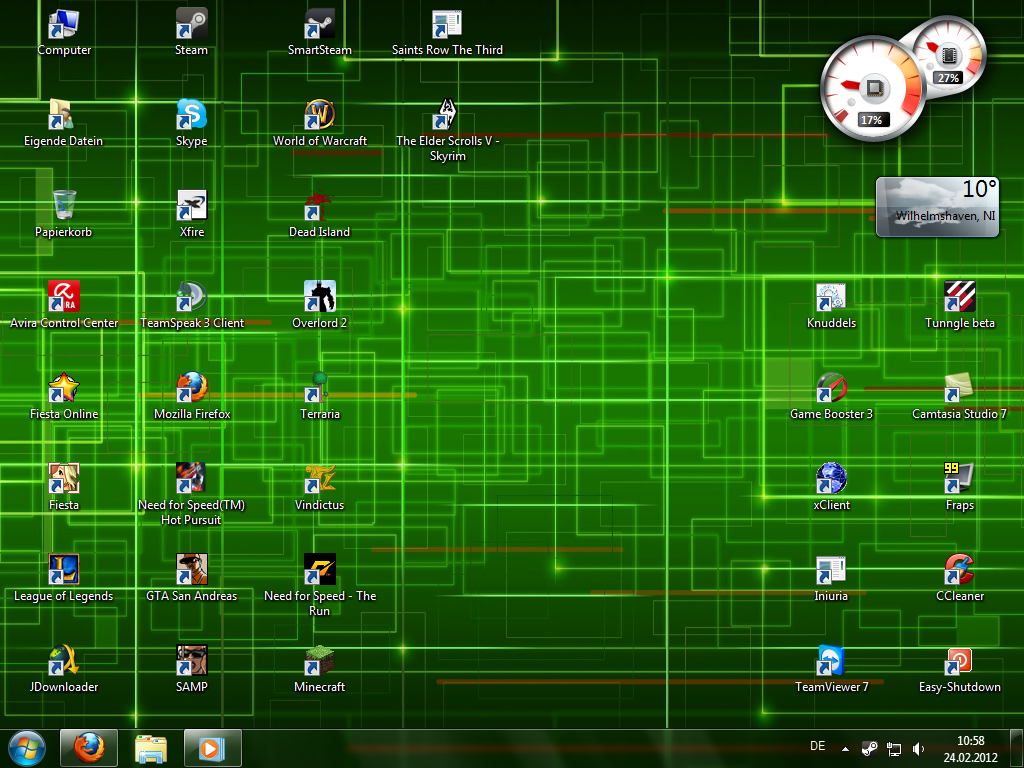Select the Steam desktop shortcut

point(191,23)
